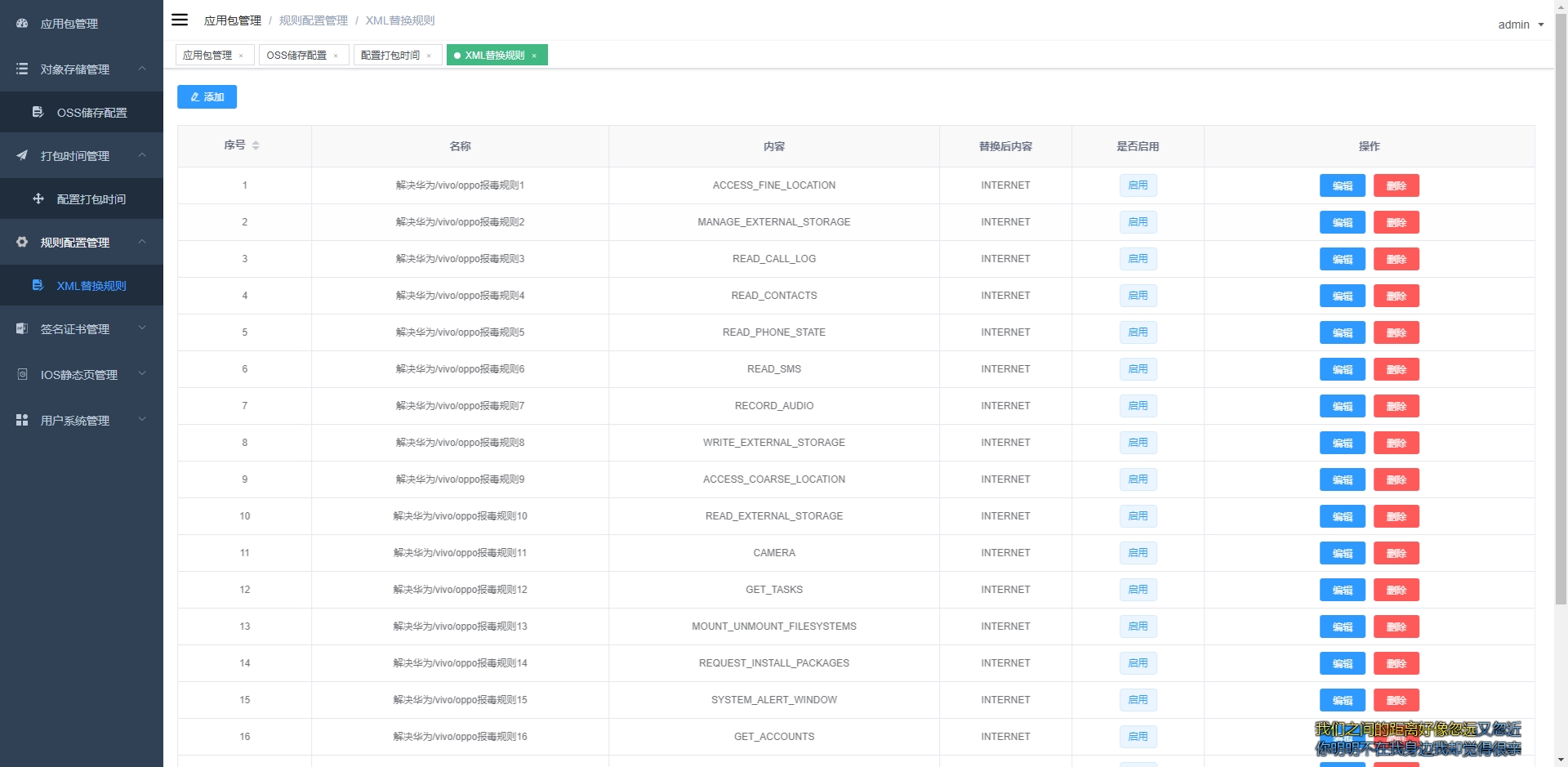Image resolution: width=1568 pixels, height=767 pixels.
Task: Click the XML替换规则 sidebar icon
Action: coord(38,285)
